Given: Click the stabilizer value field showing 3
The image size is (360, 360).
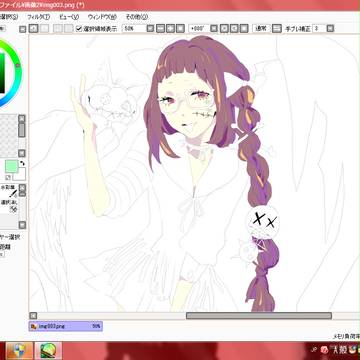Looking at the screenshot, I should coord(319,29).
